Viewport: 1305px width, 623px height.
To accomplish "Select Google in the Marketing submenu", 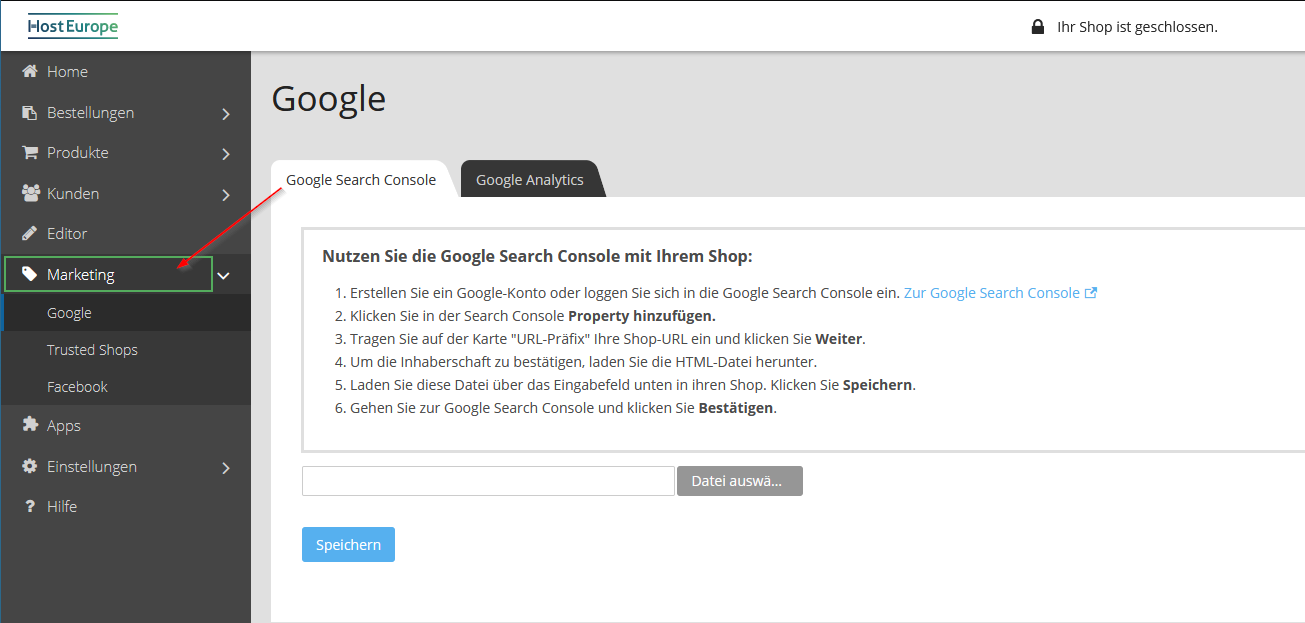I will tap(125, 313).
